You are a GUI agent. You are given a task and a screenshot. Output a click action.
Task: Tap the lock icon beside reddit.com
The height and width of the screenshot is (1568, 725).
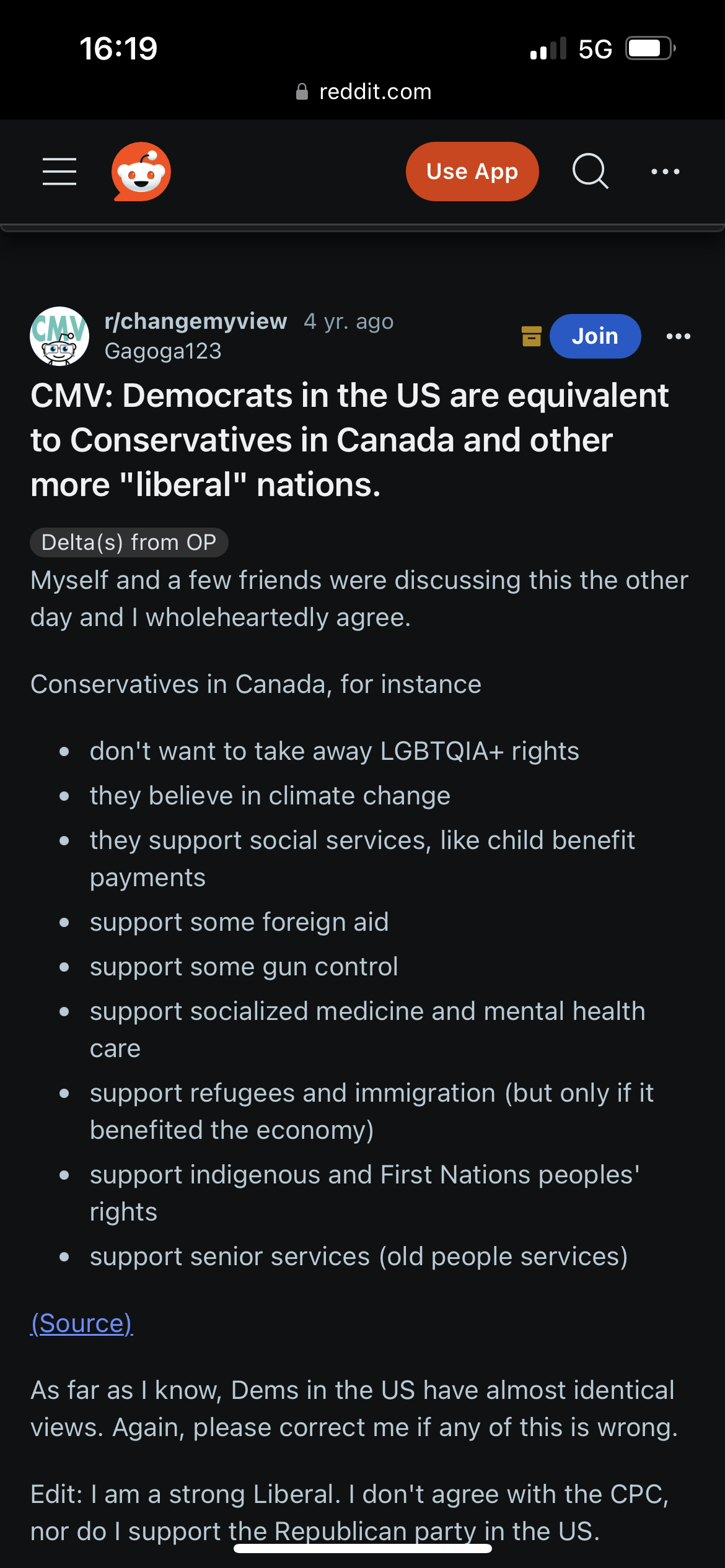click(x=302, y=92)
